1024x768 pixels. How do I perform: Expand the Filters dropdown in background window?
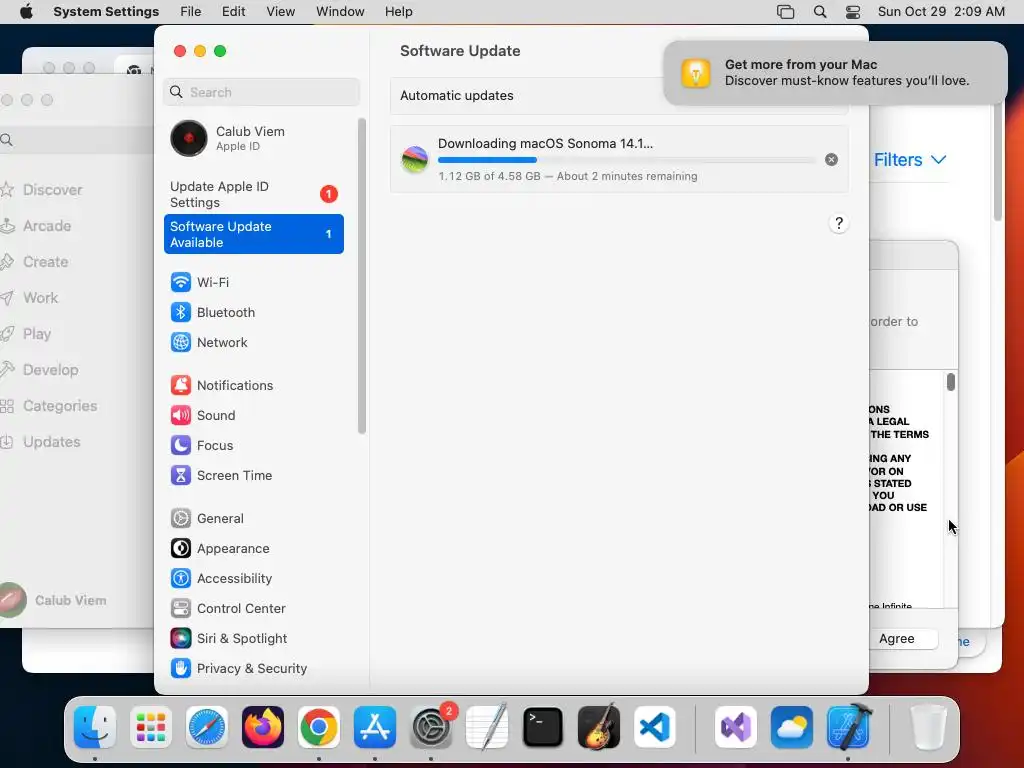pos(910,160)
